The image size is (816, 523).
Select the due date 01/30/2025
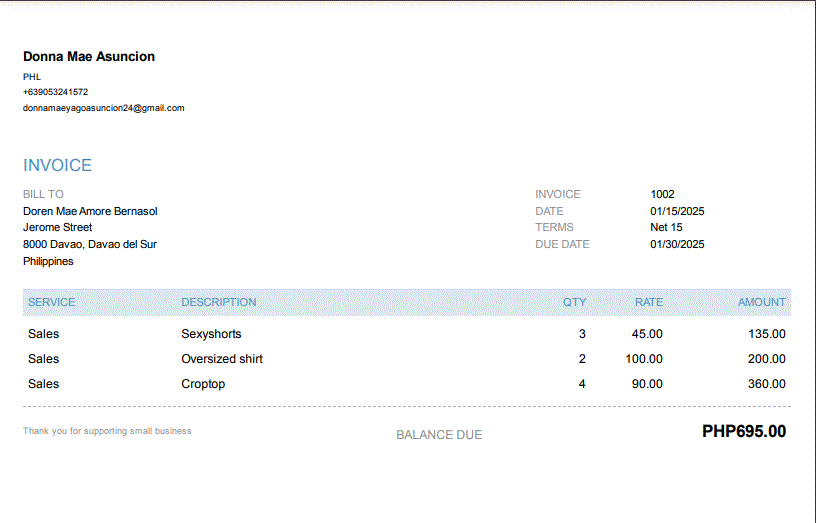tap(677, 245)
